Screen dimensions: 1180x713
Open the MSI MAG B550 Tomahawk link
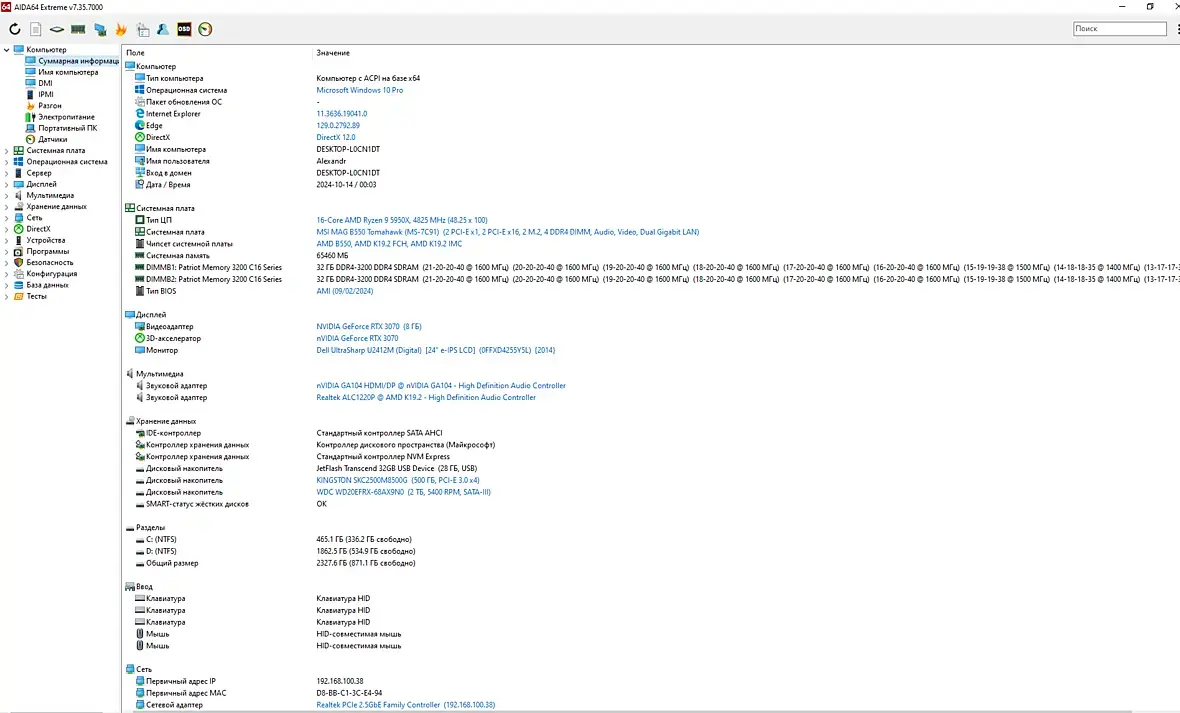(x=507, y=232)
